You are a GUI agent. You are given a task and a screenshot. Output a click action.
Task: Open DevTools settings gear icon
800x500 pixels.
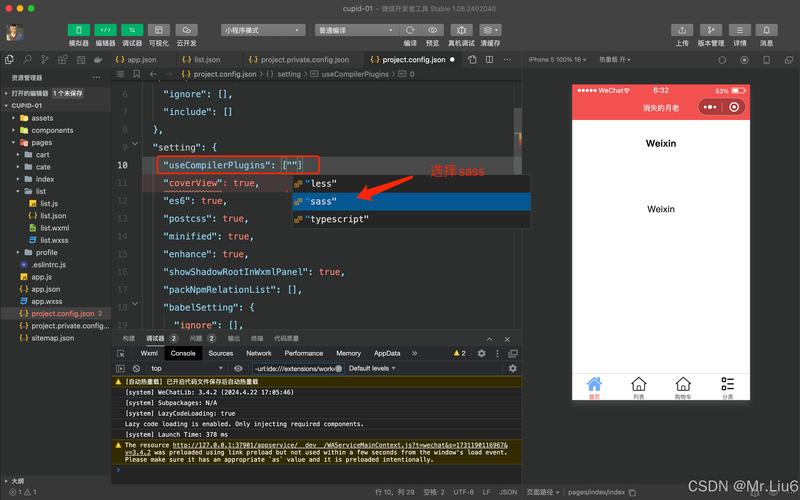(x=481, y=353)
